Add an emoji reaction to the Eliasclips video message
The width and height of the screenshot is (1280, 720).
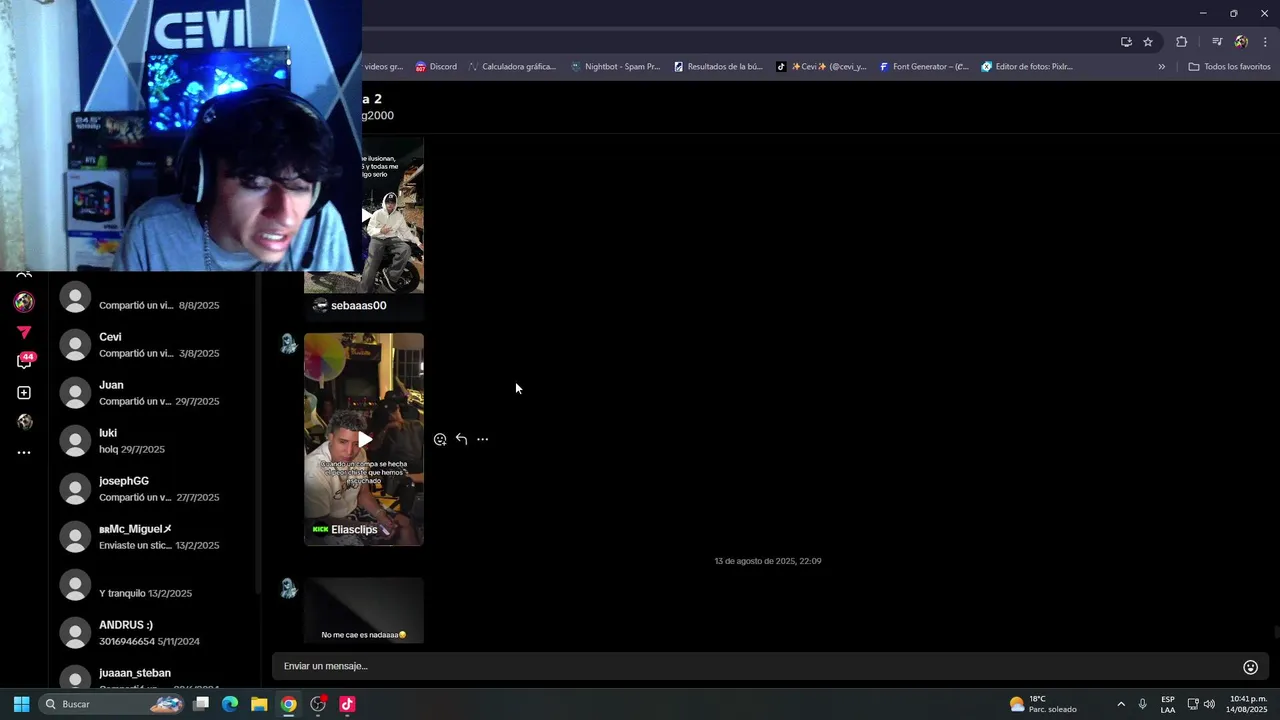(x=440, y=439)
